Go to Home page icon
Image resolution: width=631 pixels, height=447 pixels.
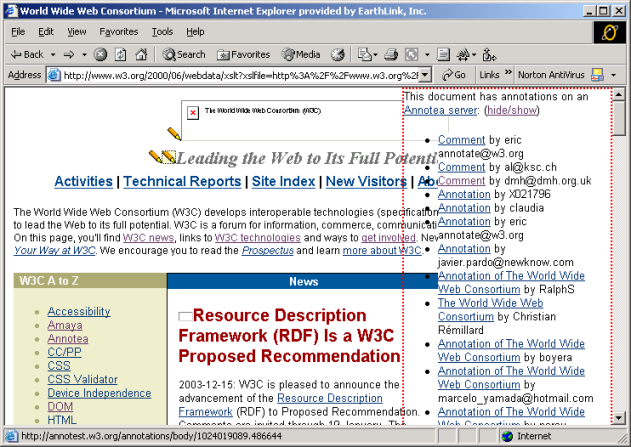coord(138,54)
